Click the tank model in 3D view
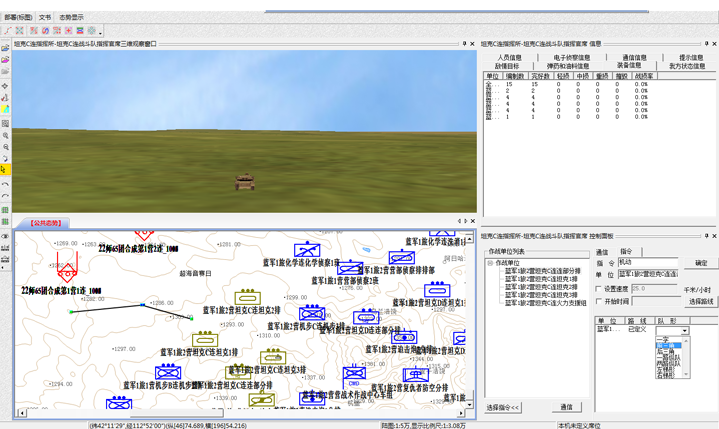The image size is (719, 429). 245,183
